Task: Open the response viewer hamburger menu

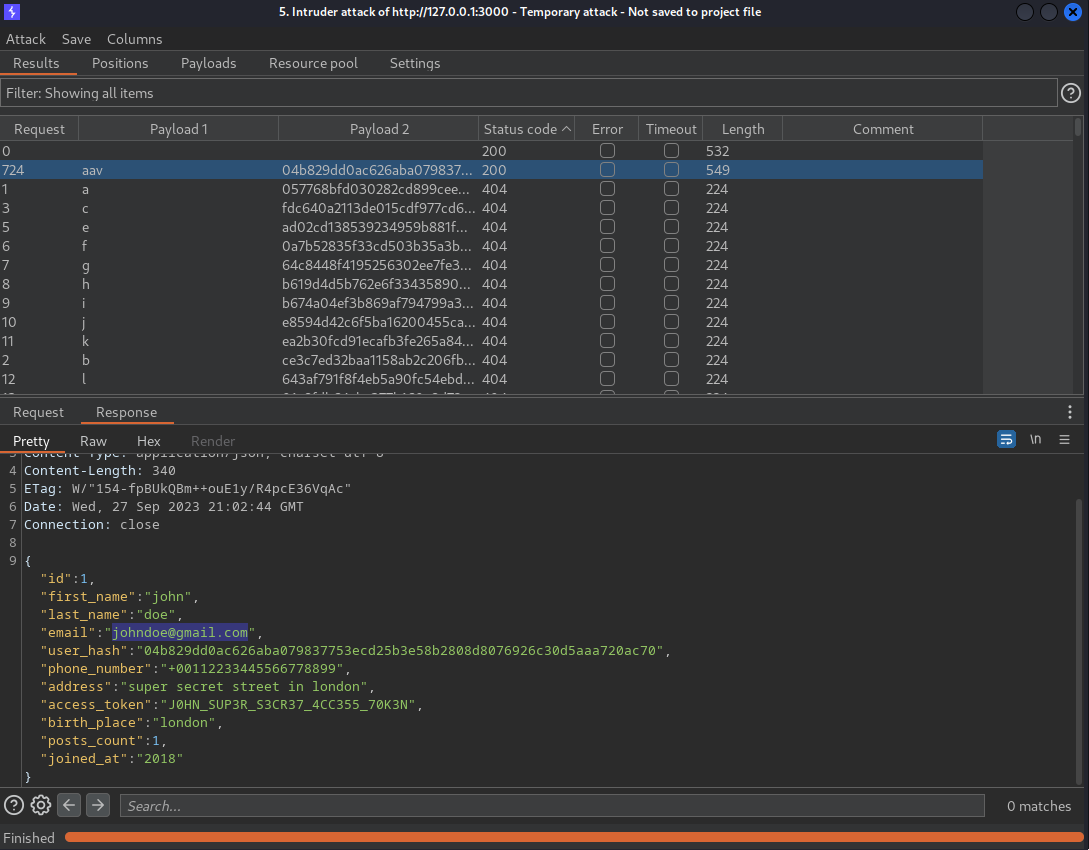Action: 1064,440
